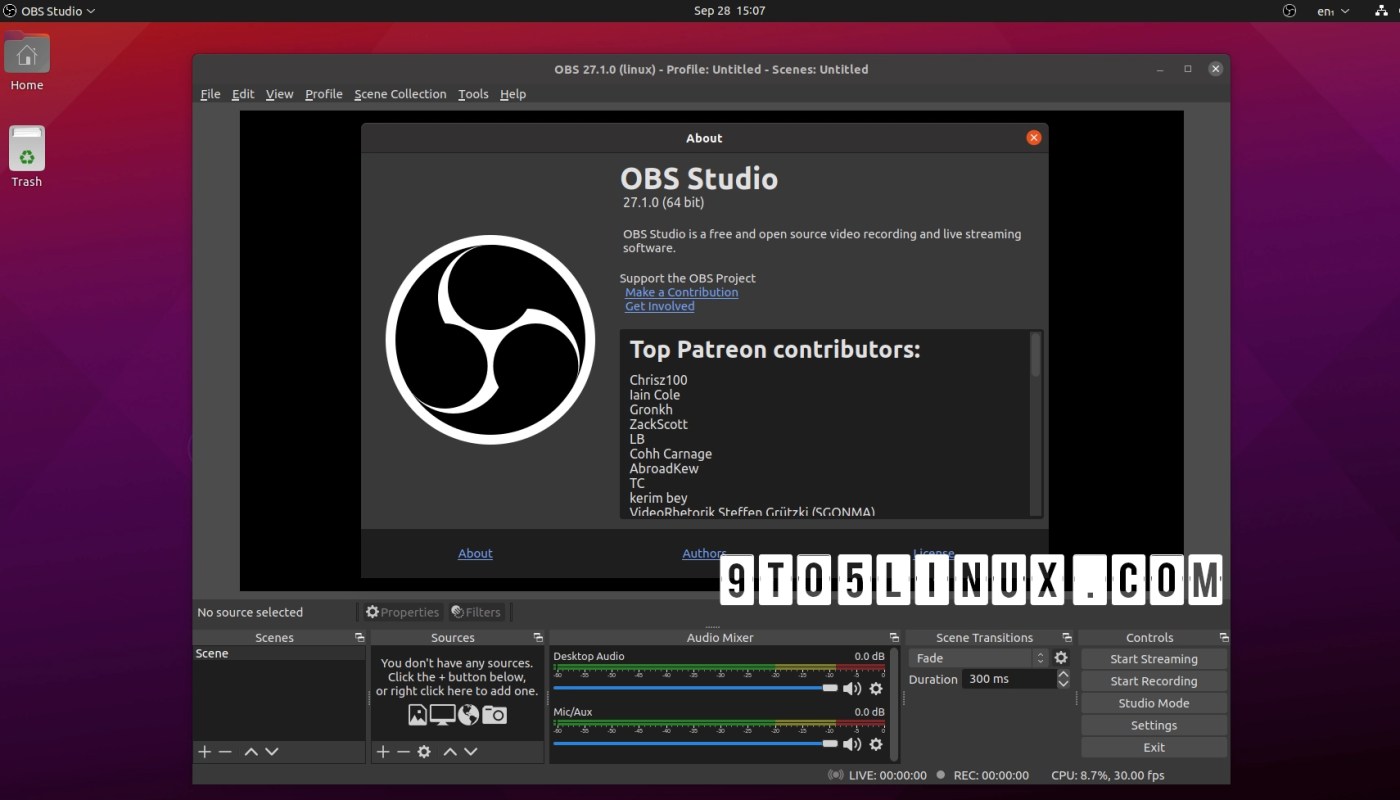Mute the Mic/Aux speaker icon
The width and height of the screenshot is (1400, 800).
[x=852, y=744]
